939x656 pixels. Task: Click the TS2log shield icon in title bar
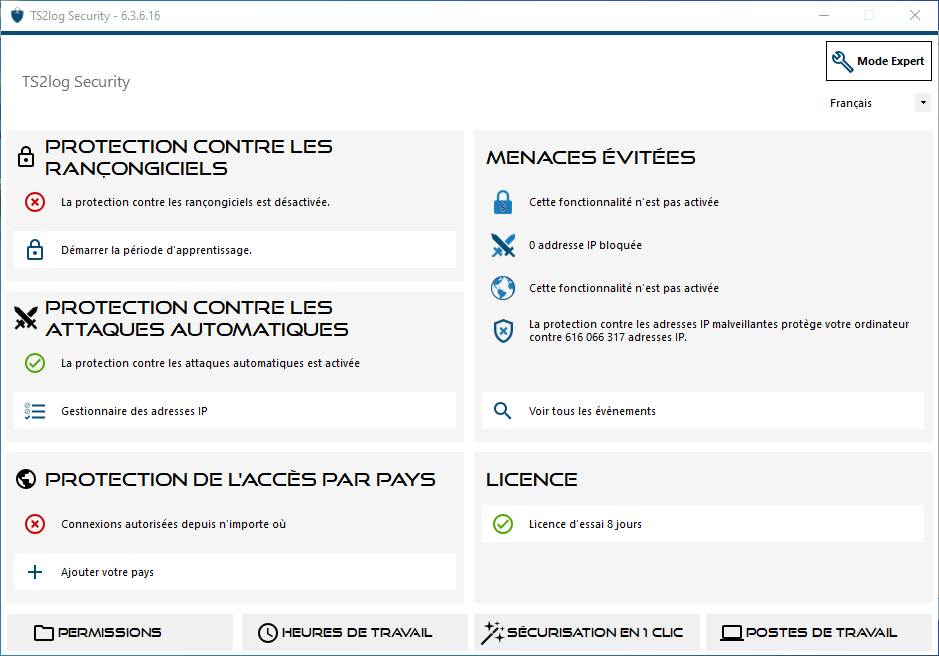click(x=17, y=16)
